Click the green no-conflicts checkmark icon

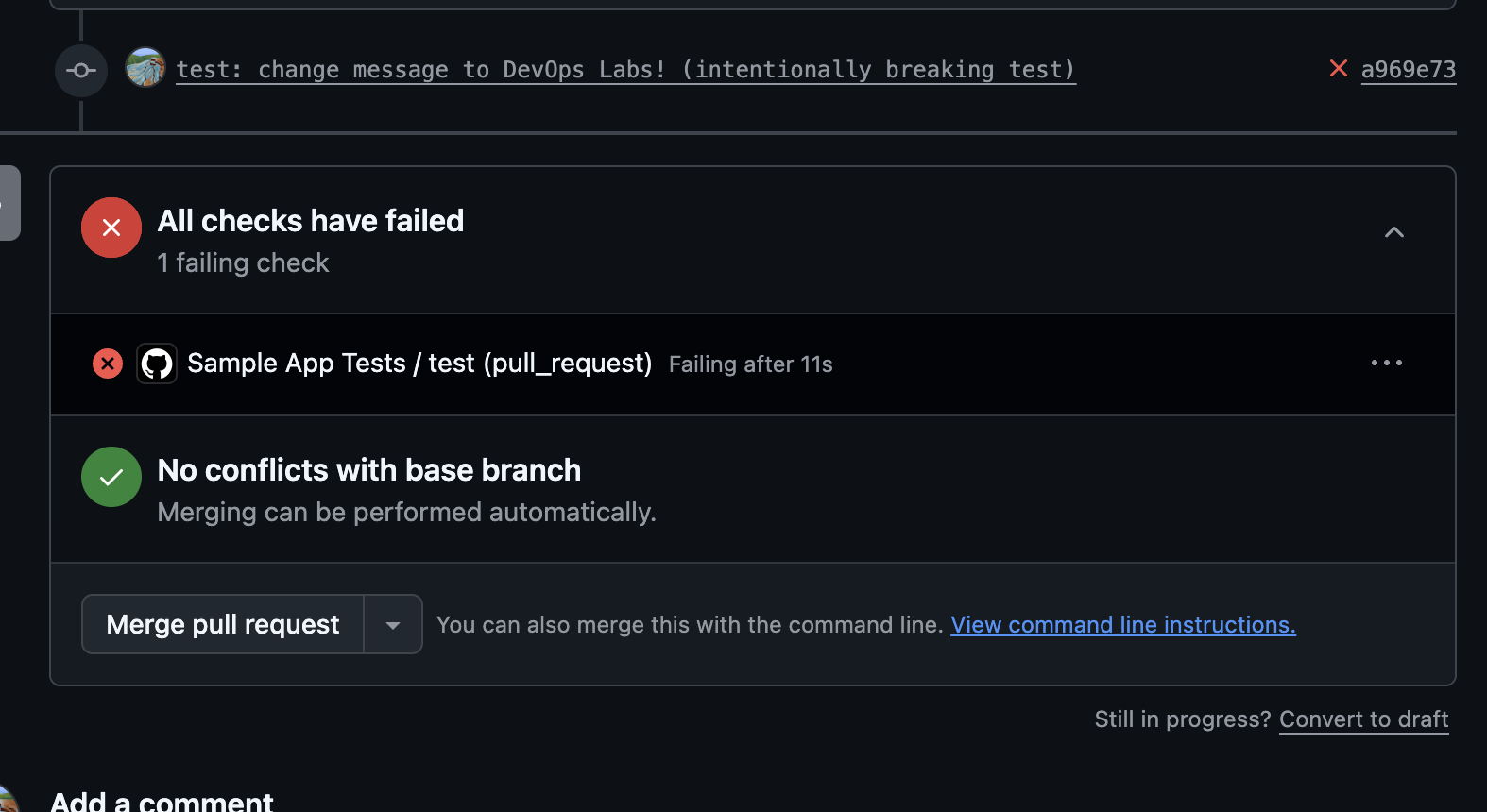[x=111, y=477]
